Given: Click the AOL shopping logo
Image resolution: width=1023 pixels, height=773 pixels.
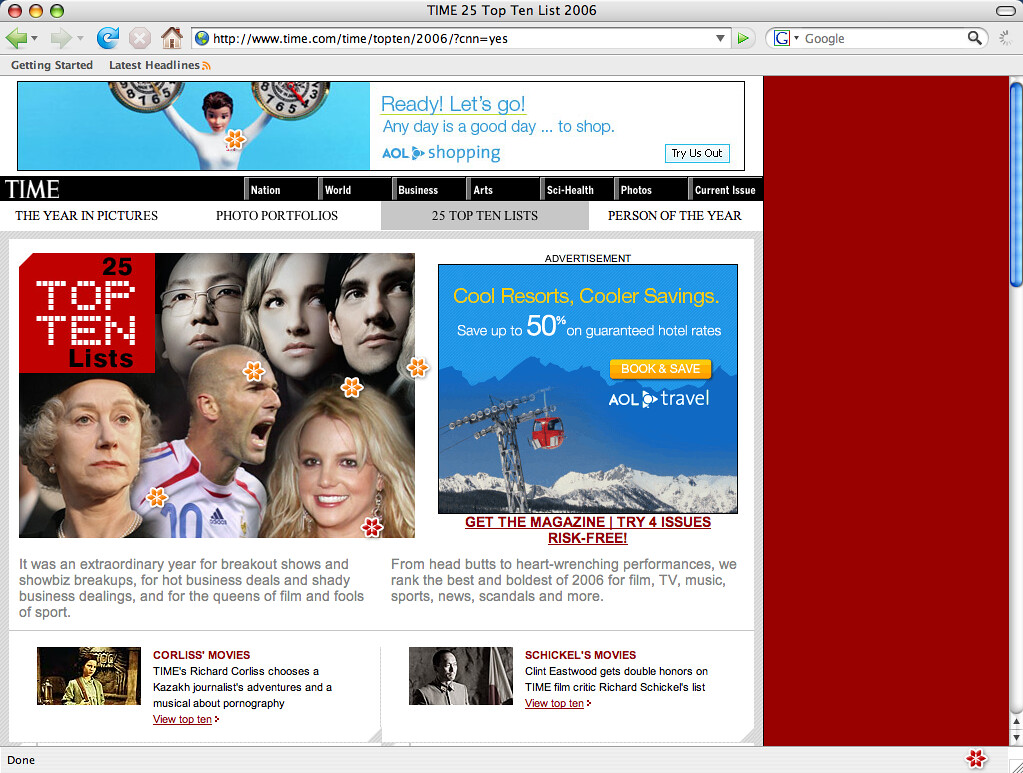Looking at the screenshot, I should [441, 153].
